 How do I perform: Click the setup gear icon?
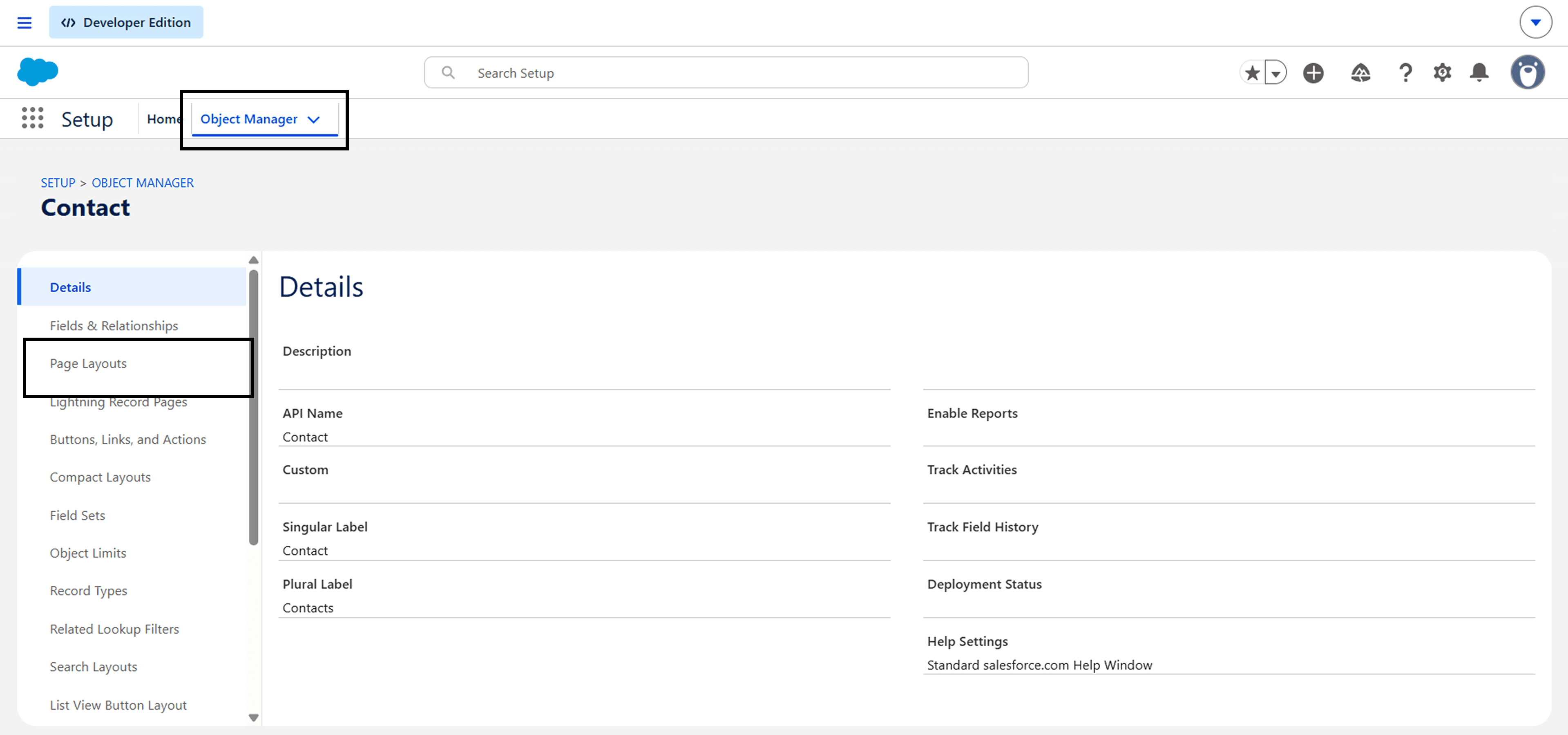coord(1442,73)
